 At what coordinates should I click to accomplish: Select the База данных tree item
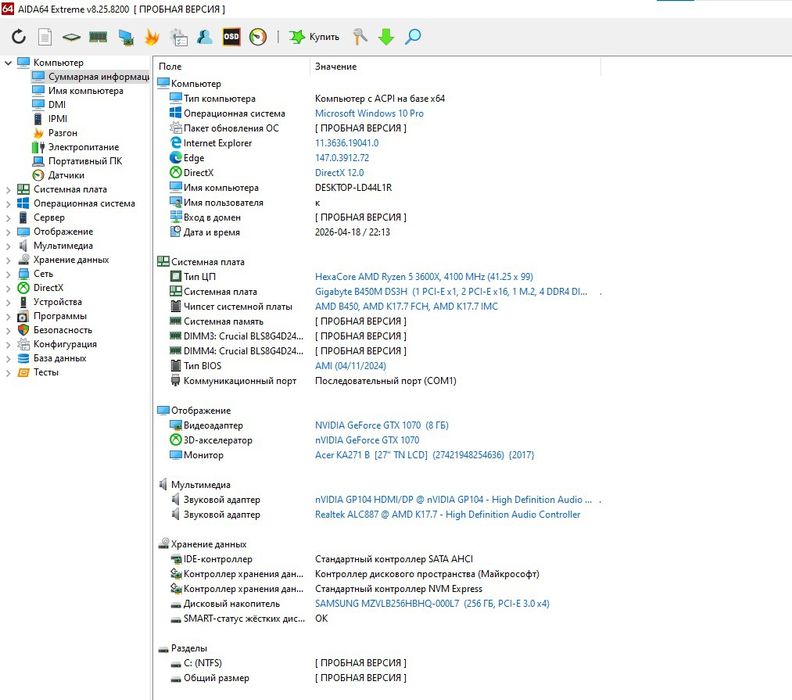[x=52, y=359]
